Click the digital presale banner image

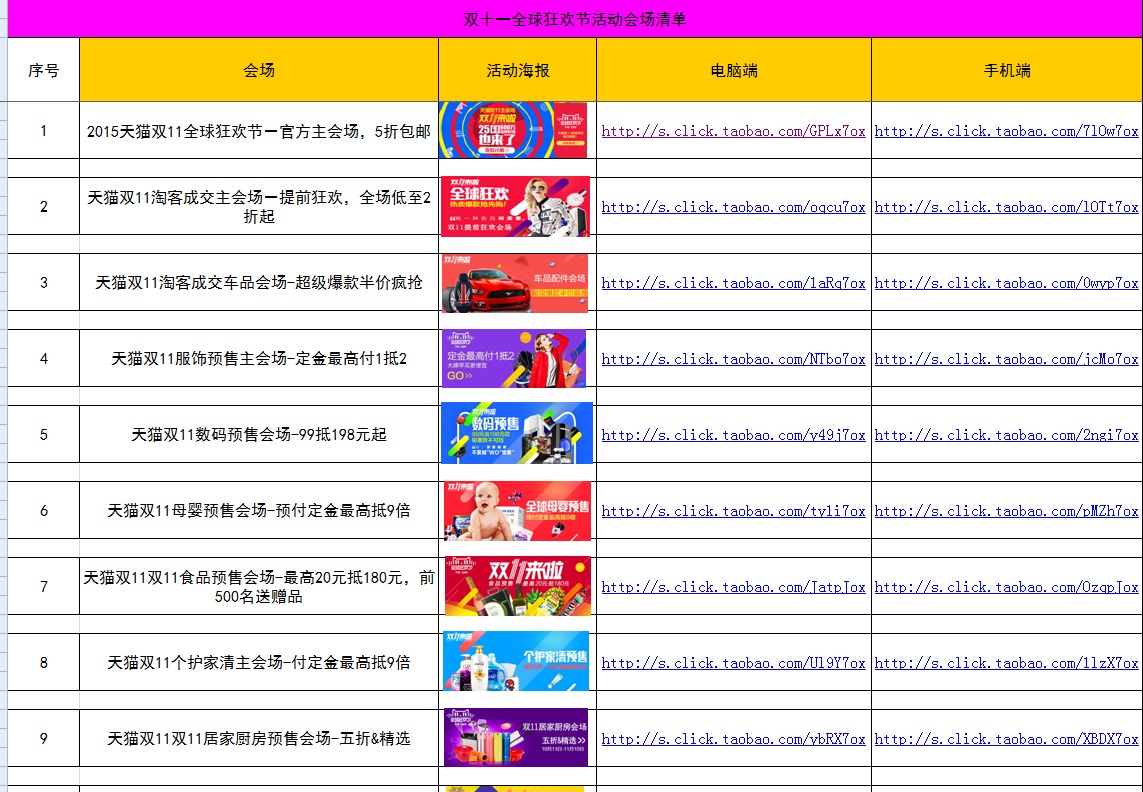(516, 435)
